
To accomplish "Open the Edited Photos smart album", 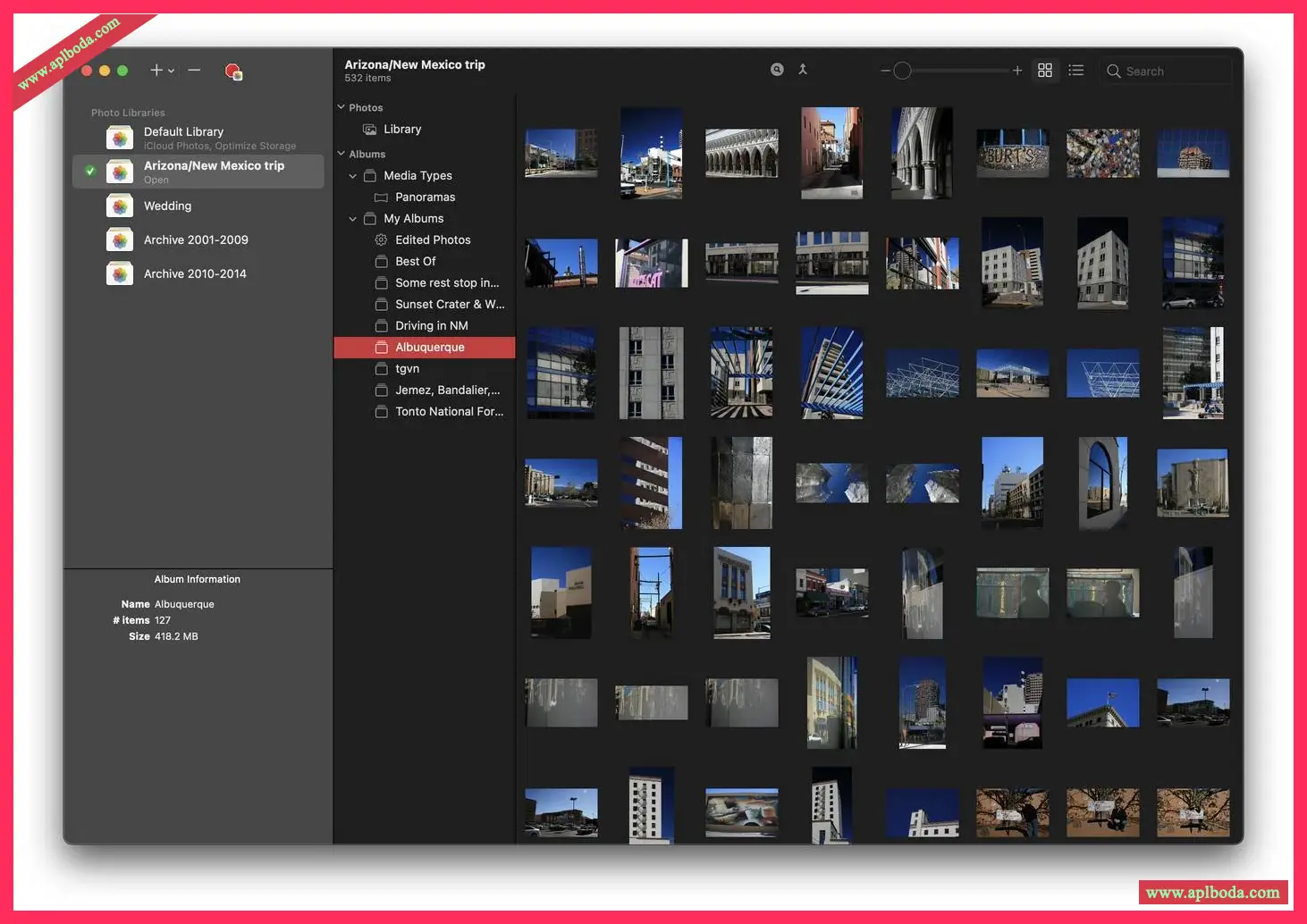I will [433, 240].
